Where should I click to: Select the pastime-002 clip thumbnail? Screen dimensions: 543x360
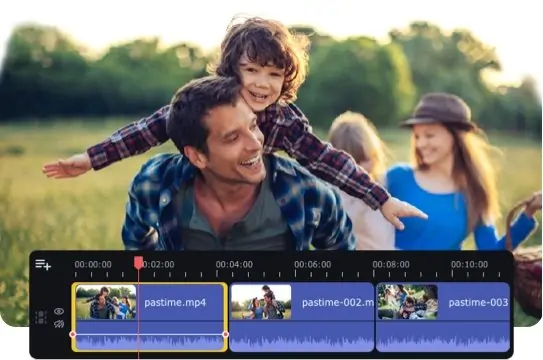pos(261,302)
